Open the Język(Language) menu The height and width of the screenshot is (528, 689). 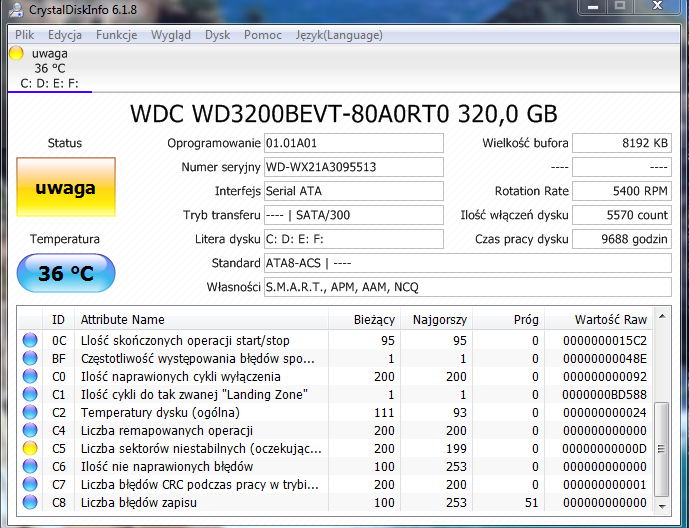tap(339, 35)
